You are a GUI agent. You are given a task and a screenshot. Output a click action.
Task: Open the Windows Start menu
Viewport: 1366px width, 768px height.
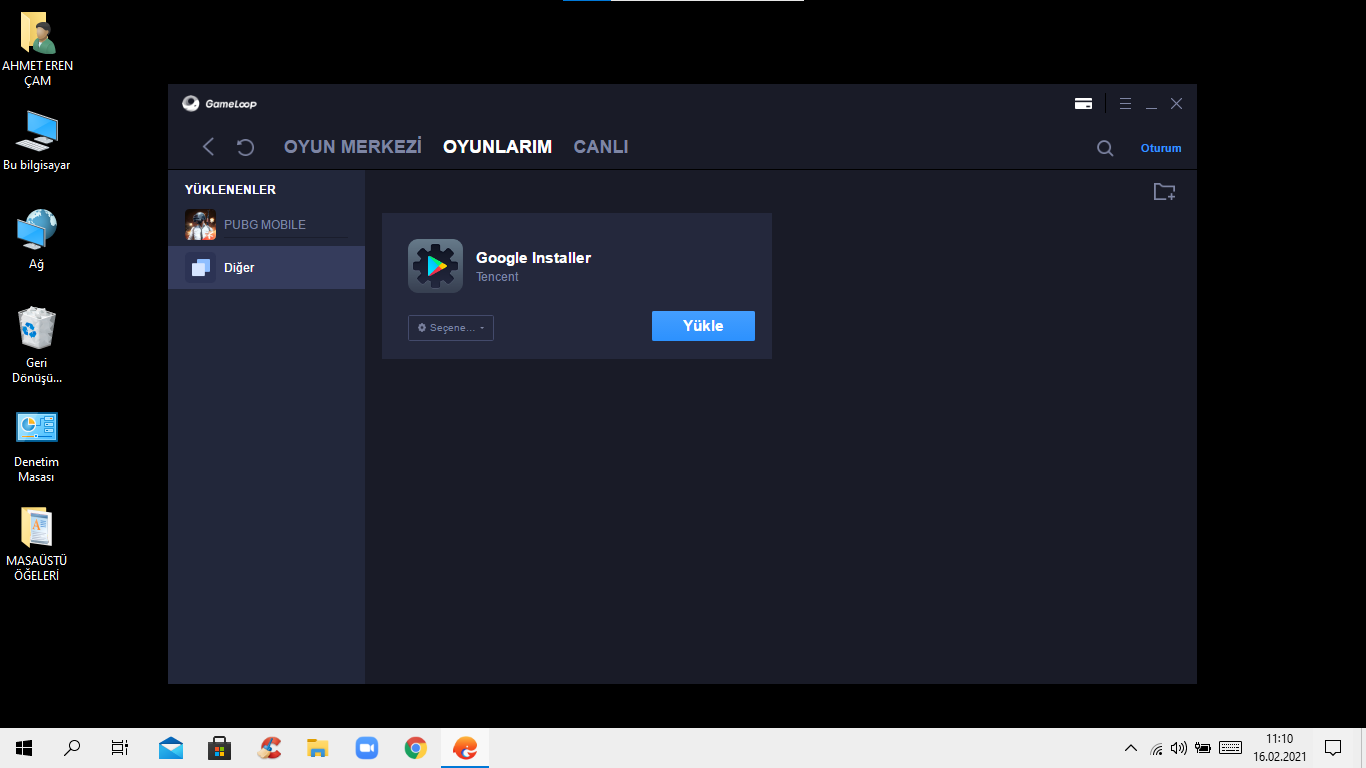(24, 748)
